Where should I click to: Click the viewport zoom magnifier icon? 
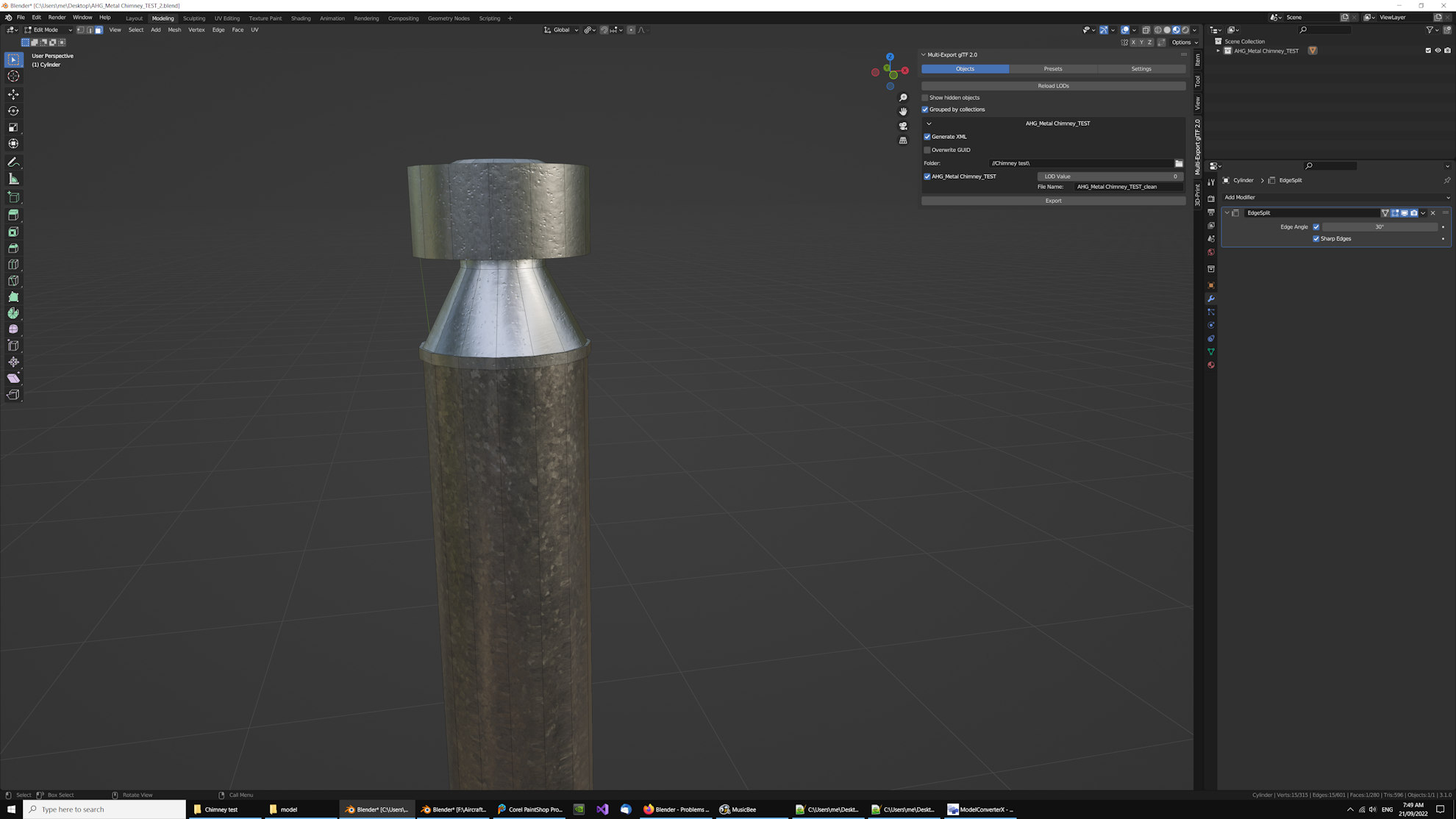903,97
